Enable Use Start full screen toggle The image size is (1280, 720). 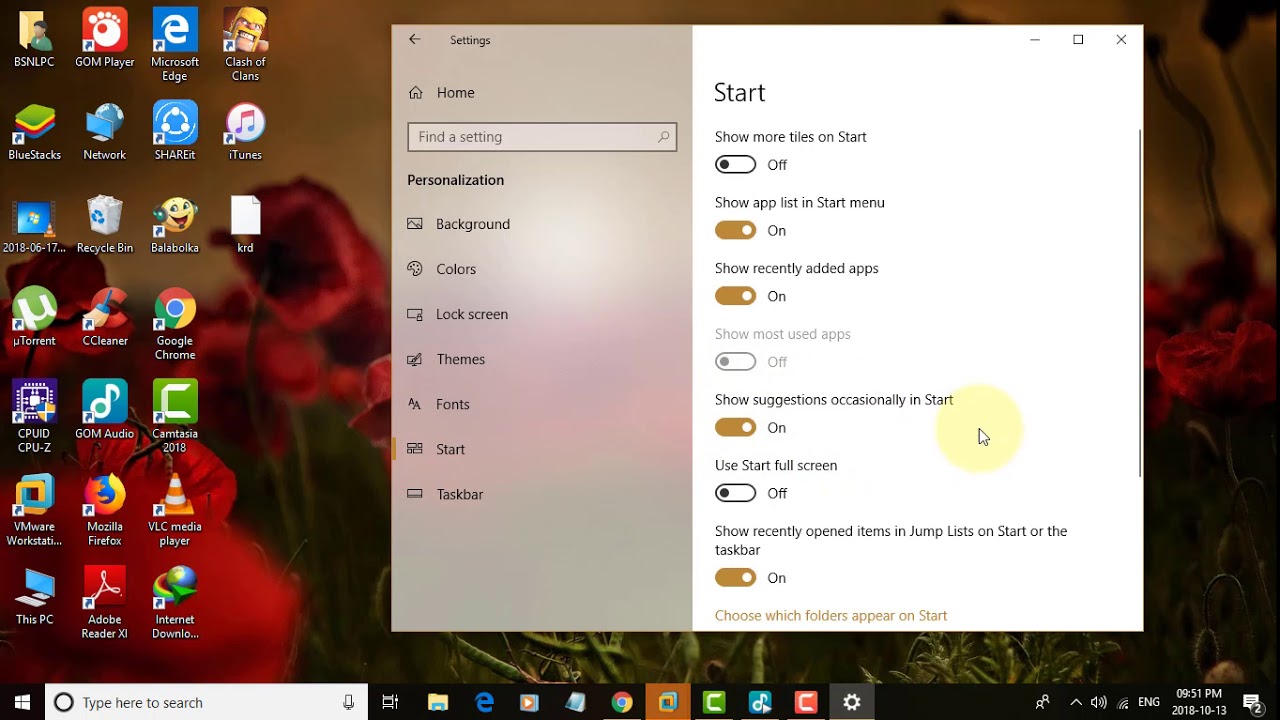tap(735, 494)
